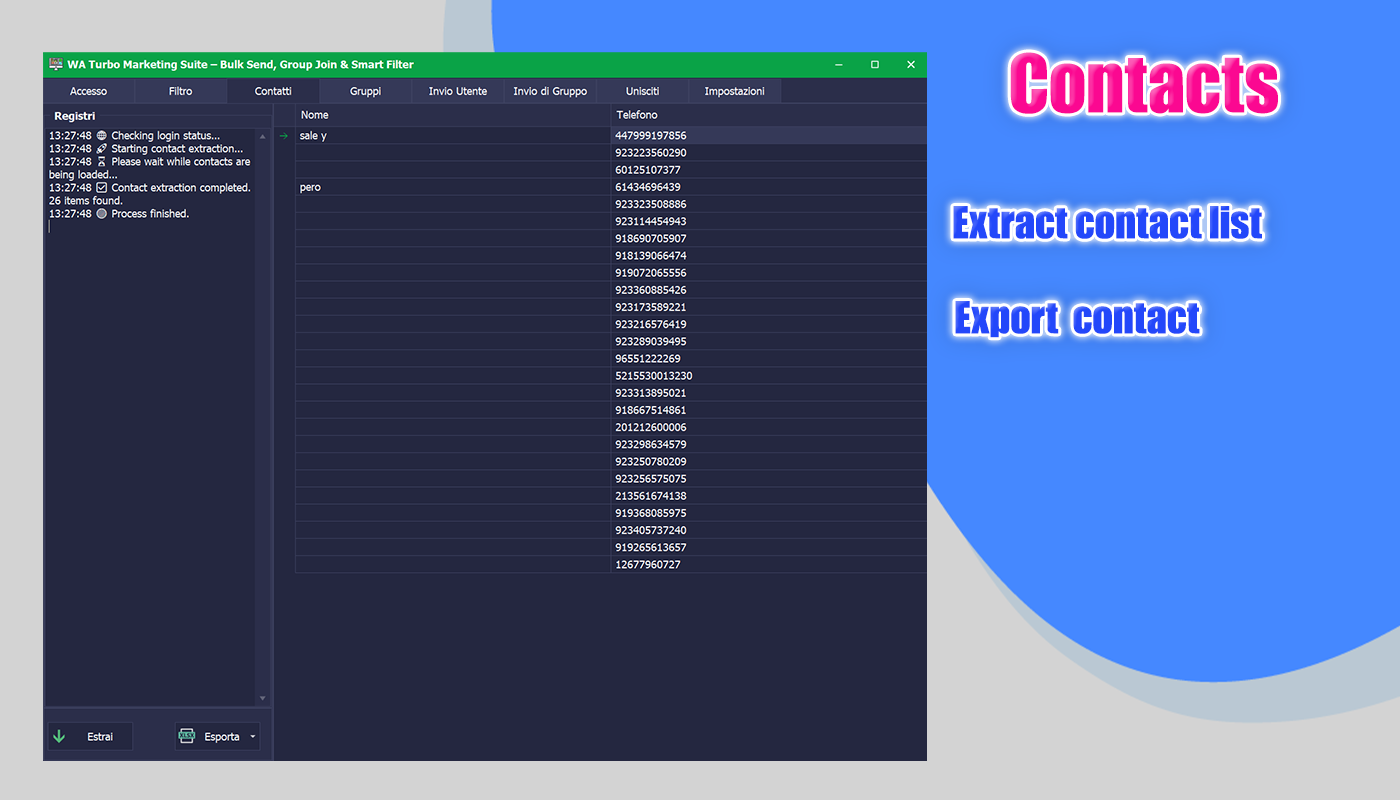Screen dimensions: 1400x800
Task: Select the name cell 'sale y'
Action: 453,136
